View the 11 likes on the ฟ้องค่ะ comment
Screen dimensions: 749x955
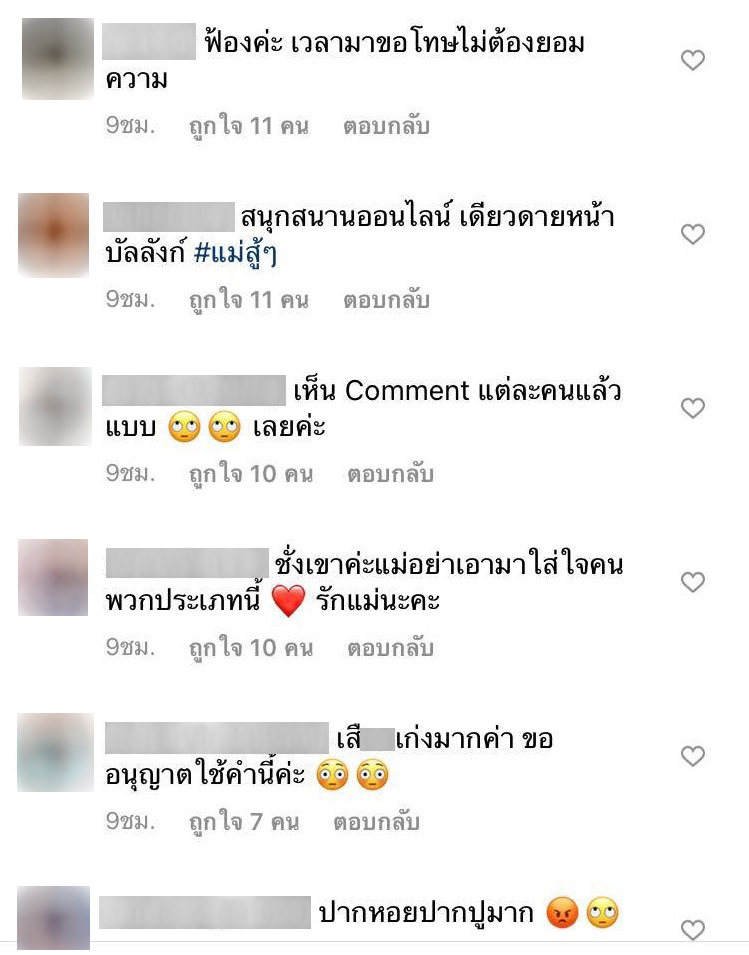(249, 126)
